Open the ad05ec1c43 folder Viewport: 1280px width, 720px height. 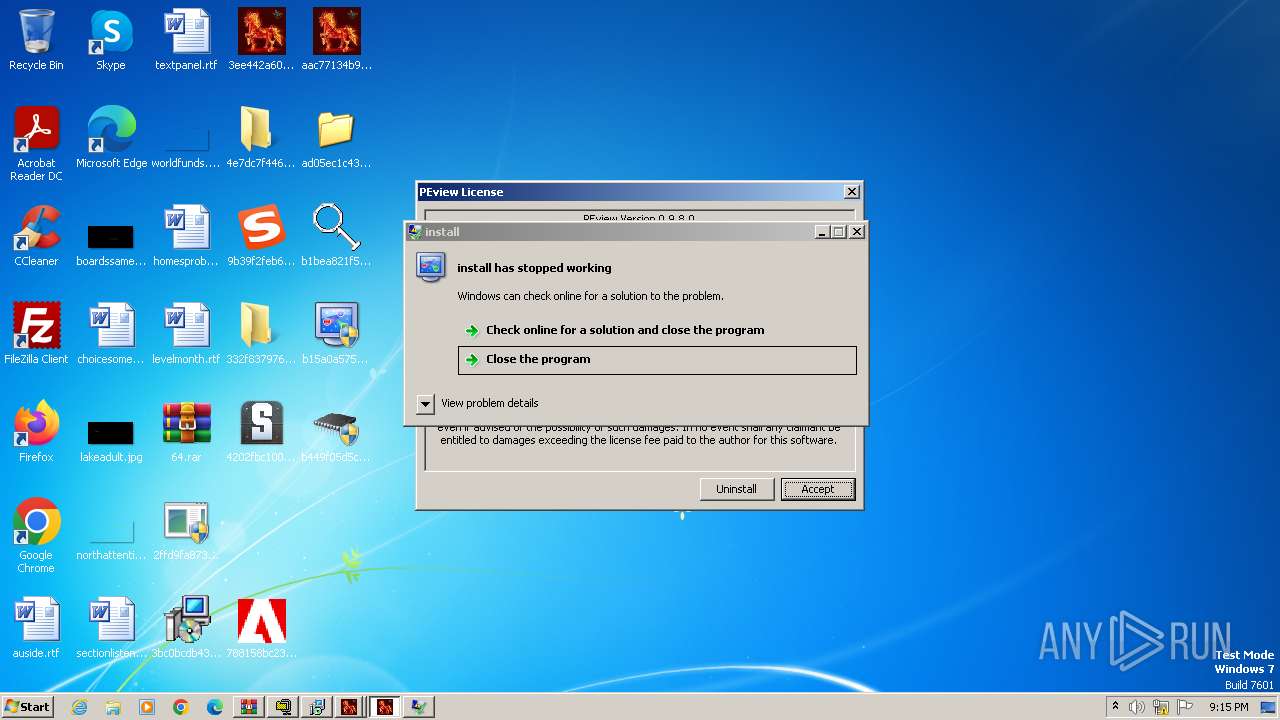pos(336,138)
